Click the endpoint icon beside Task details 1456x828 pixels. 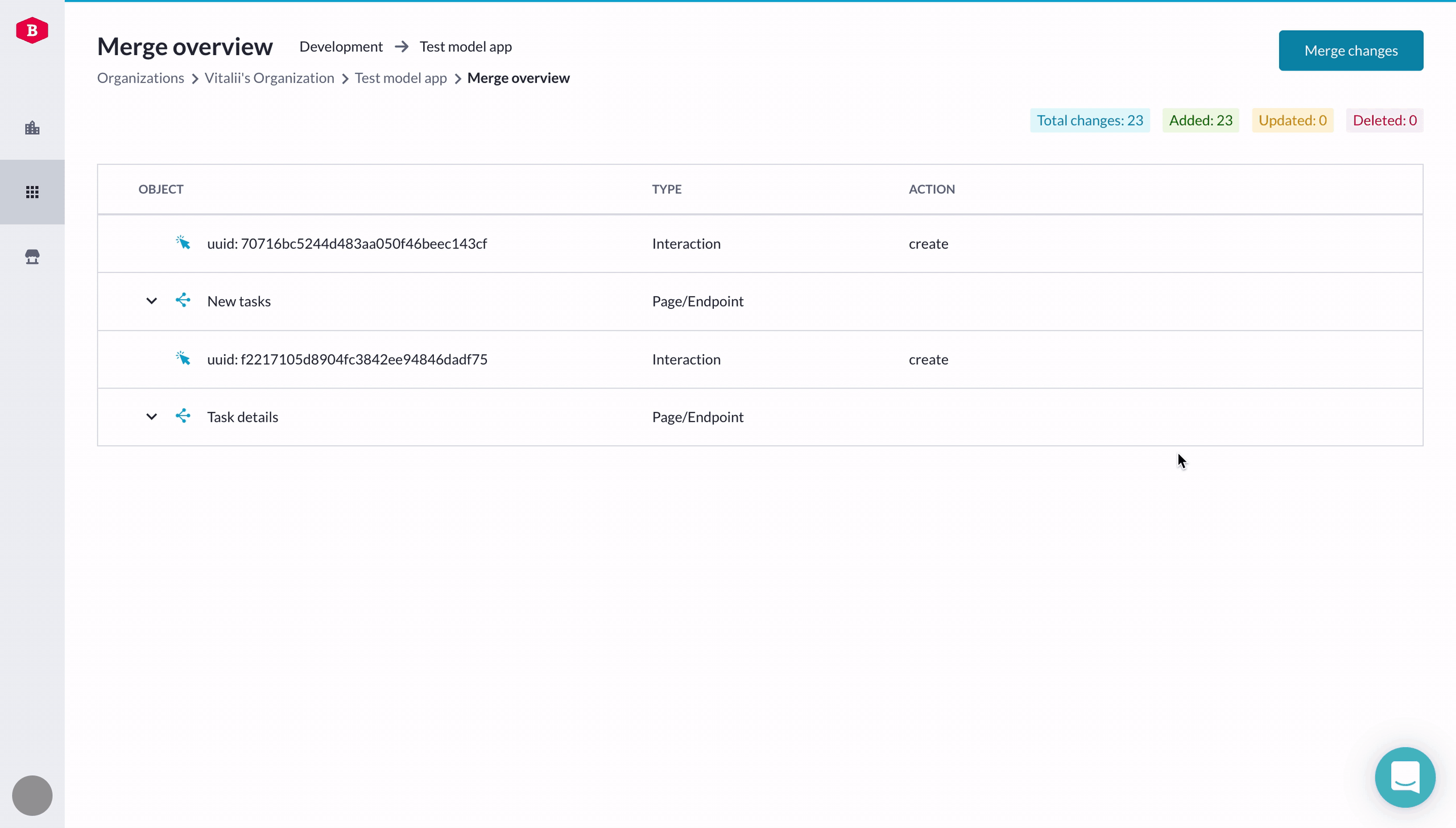183,416
